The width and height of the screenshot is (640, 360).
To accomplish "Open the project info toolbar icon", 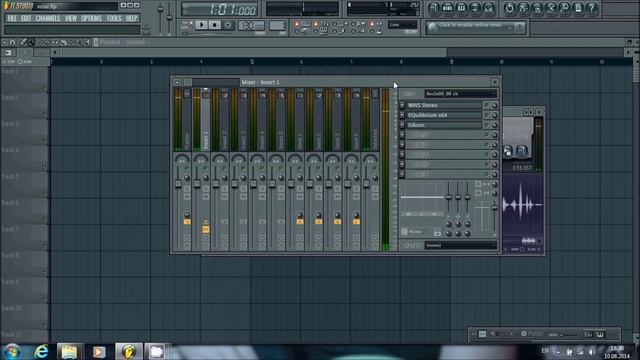I will pos(578,8).
